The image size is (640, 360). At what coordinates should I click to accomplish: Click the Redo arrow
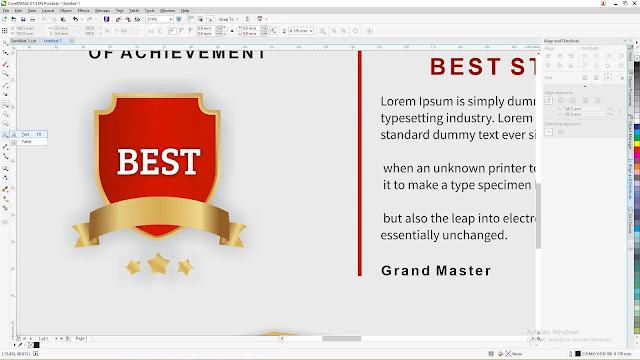(89, 19)
